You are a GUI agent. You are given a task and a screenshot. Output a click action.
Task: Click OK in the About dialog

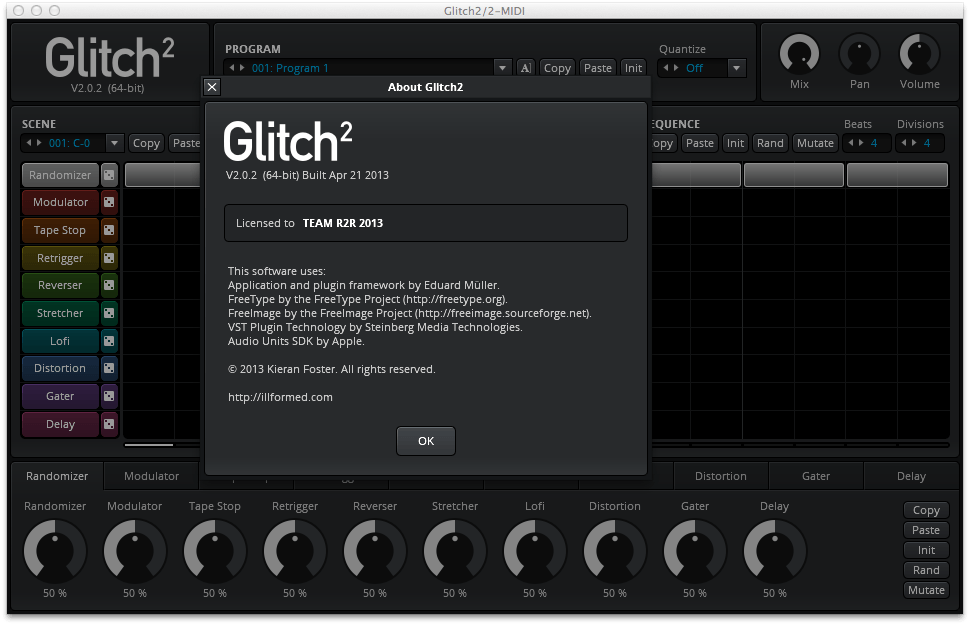tap(426, 441)
